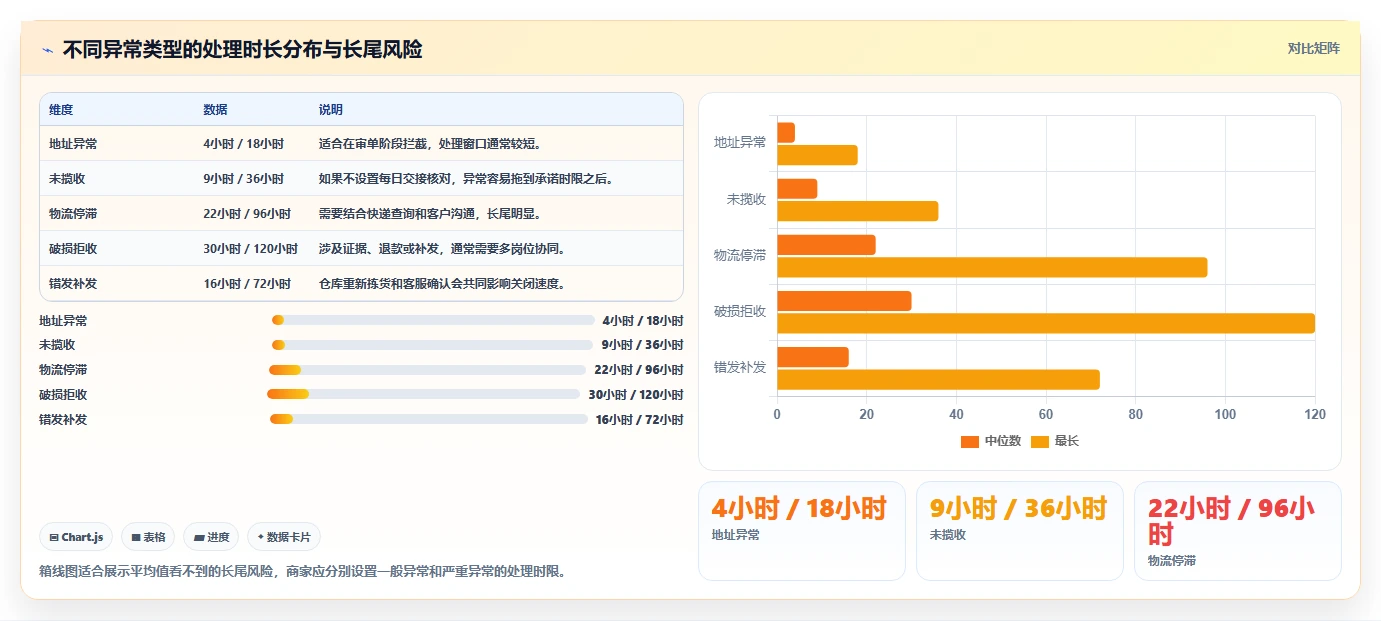Click the table cell 16小时 / 72小时
This screenshot has width=1381, height=621.
click(x=247, y=284)
